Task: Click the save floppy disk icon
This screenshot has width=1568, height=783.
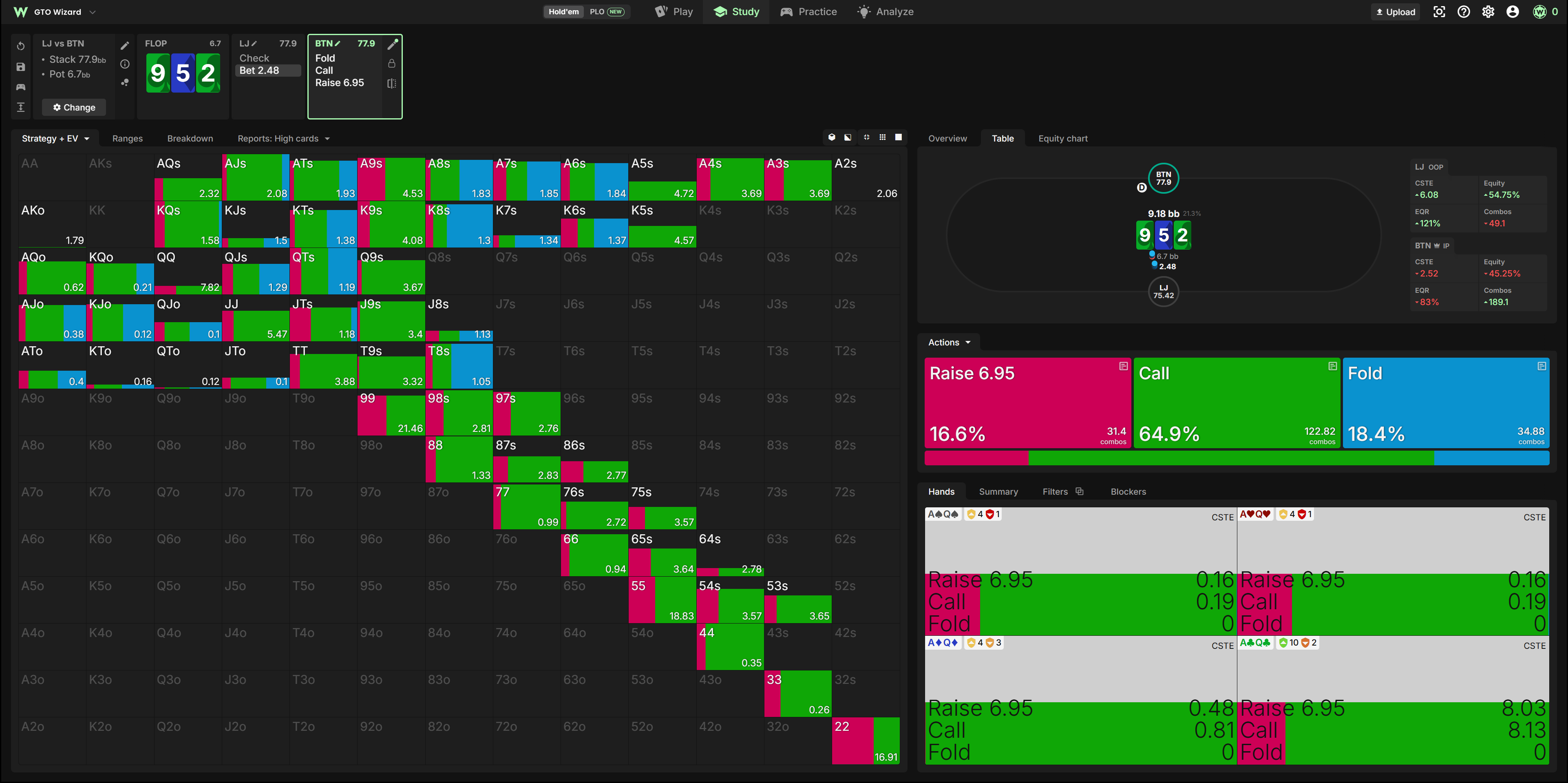Action: [x=21, y=67]
